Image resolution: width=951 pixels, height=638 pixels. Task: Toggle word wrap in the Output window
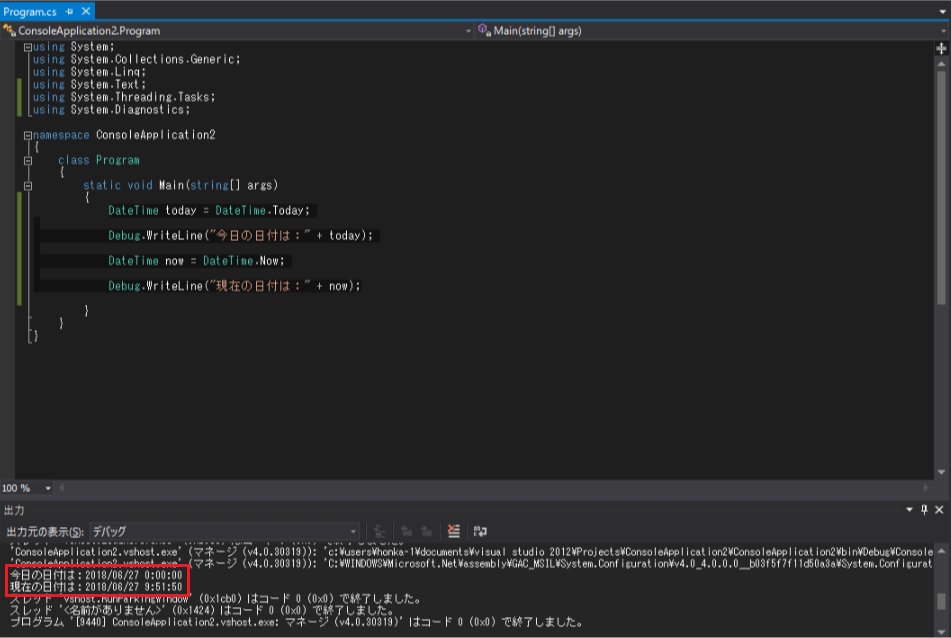(481, 531)
